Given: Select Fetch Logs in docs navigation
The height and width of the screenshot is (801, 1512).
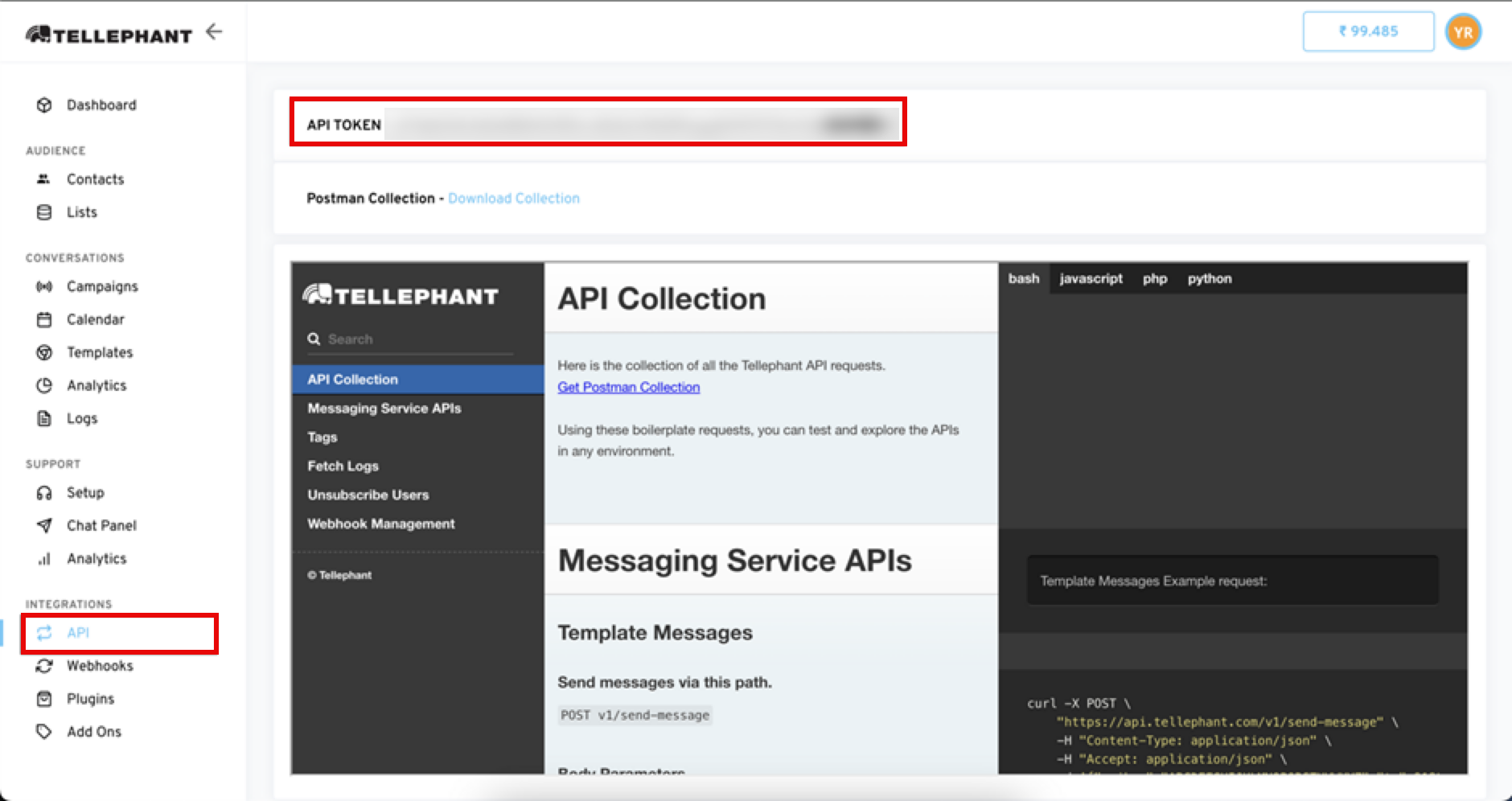Looking at the screenshot, I should pyautogui.click(x=417, y=466).
